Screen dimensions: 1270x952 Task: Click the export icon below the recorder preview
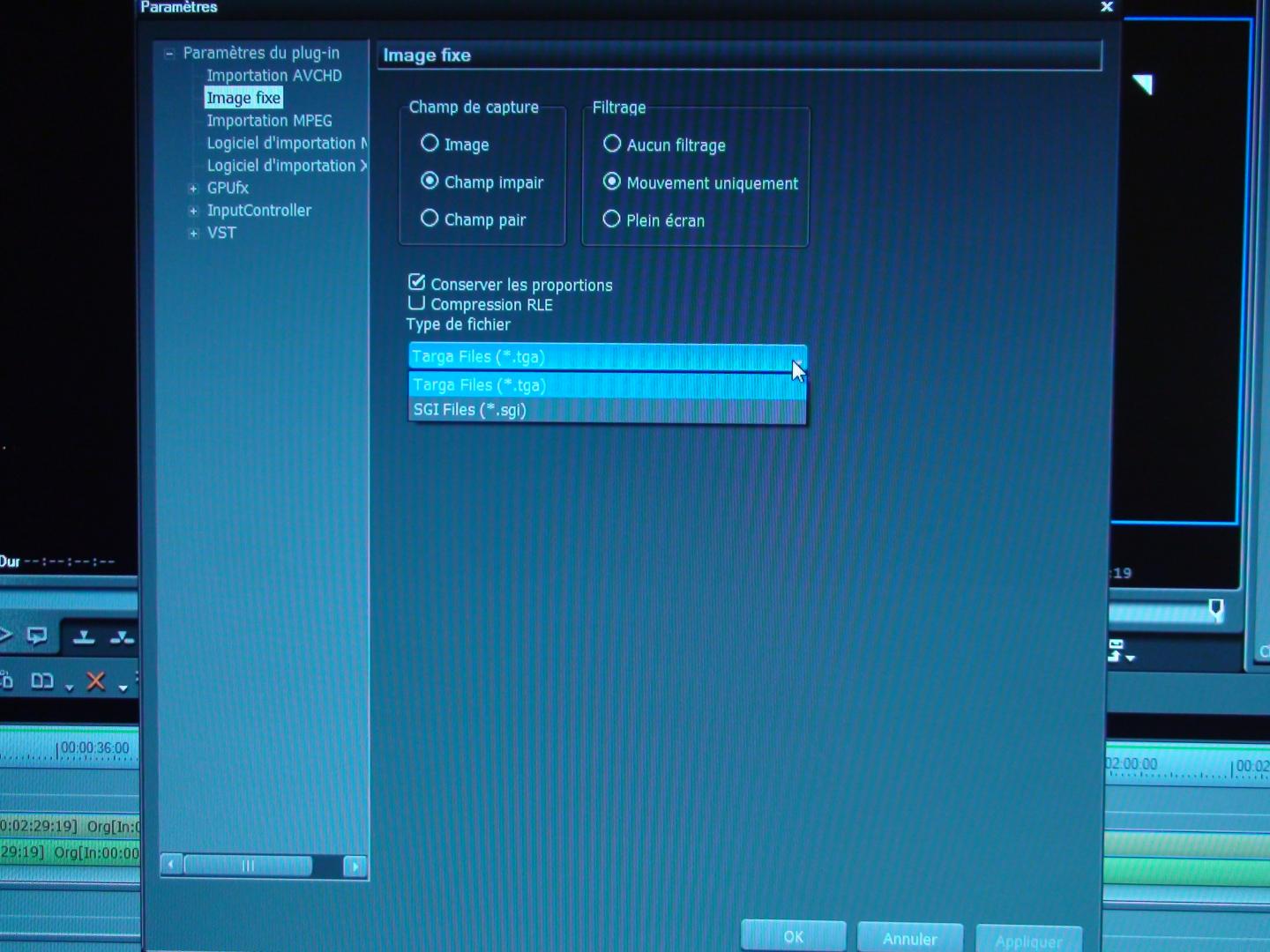(x=1116, y=651)
